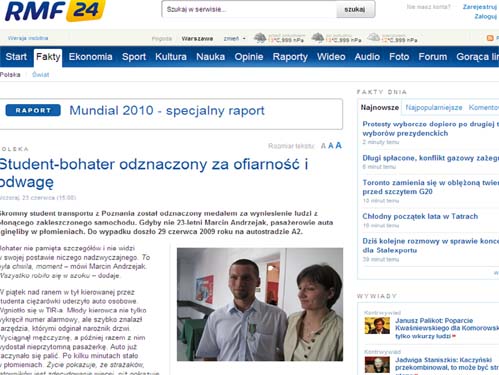The height and width of the screenshot is (375, 499).
Task: Switch to the Najnowsze tab
Action: tap(380, 107)
